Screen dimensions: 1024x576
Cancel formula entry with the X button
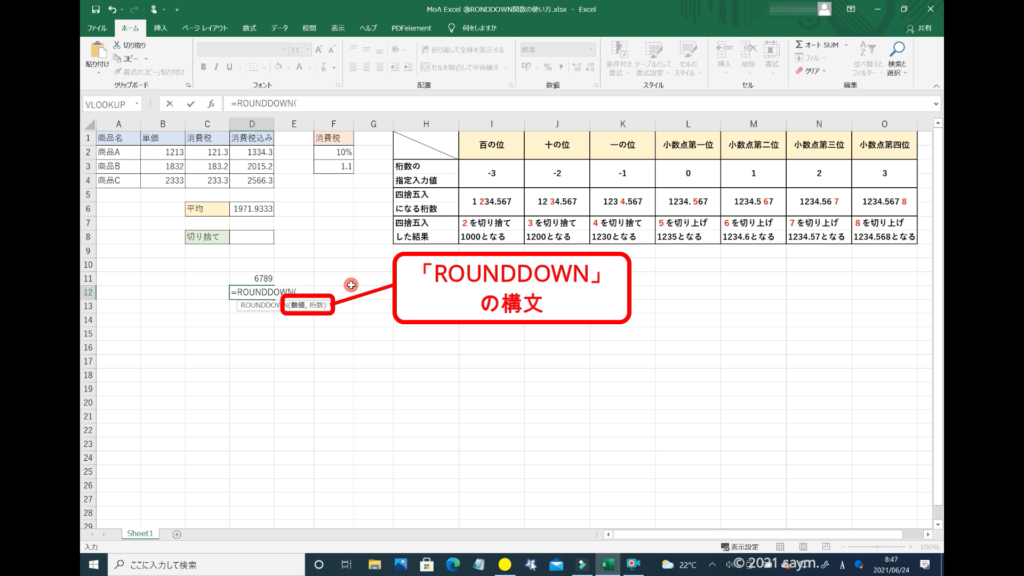pos(170,103)
